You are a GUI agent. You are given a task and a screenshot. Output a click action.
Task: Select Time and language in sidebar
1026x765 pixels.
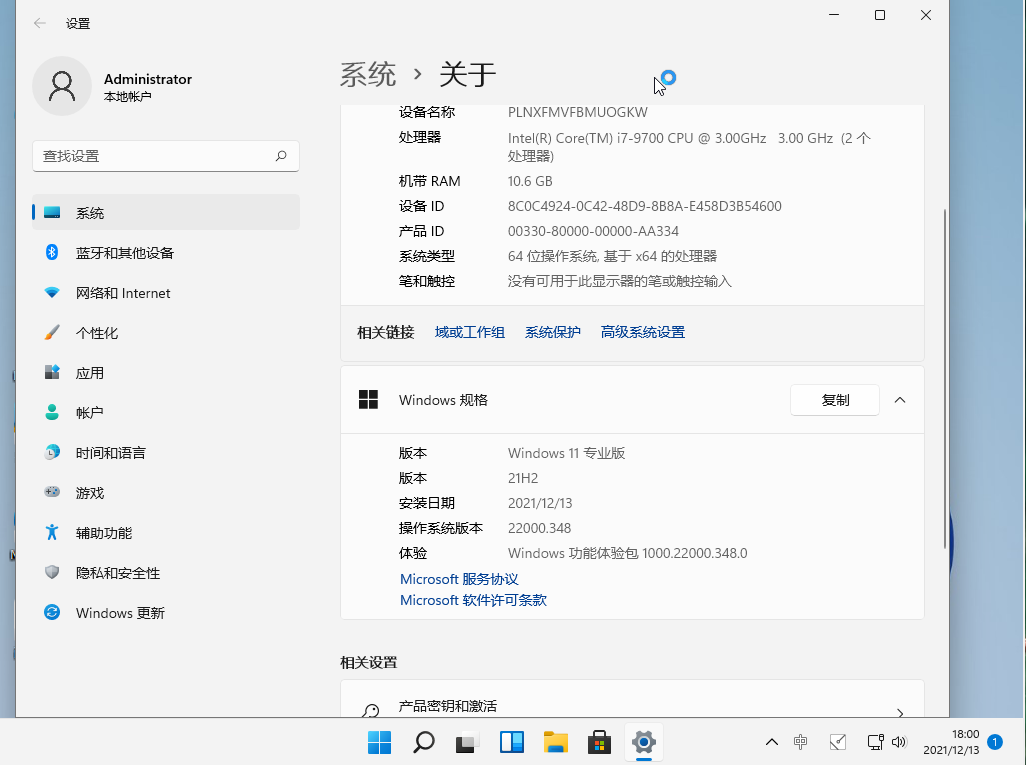tap(110, 453)
